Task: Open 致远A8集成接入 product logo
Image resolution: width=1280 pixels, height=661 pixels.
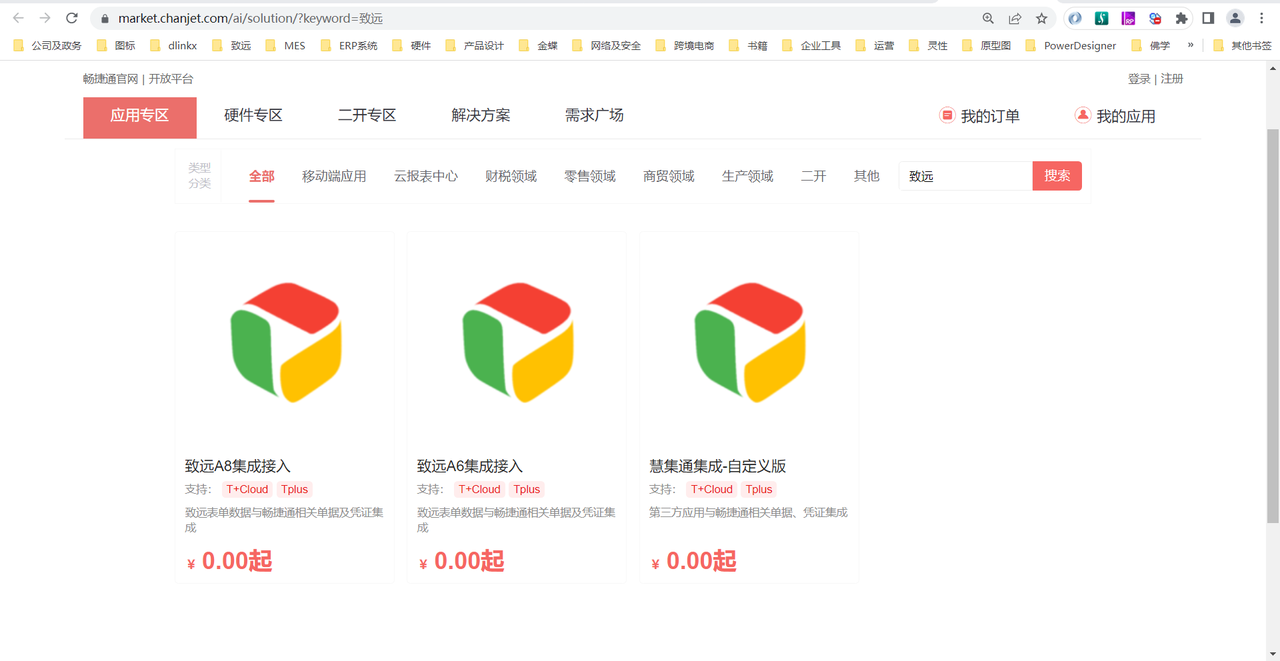Action: pyautogui.click(x=285, y=342)
